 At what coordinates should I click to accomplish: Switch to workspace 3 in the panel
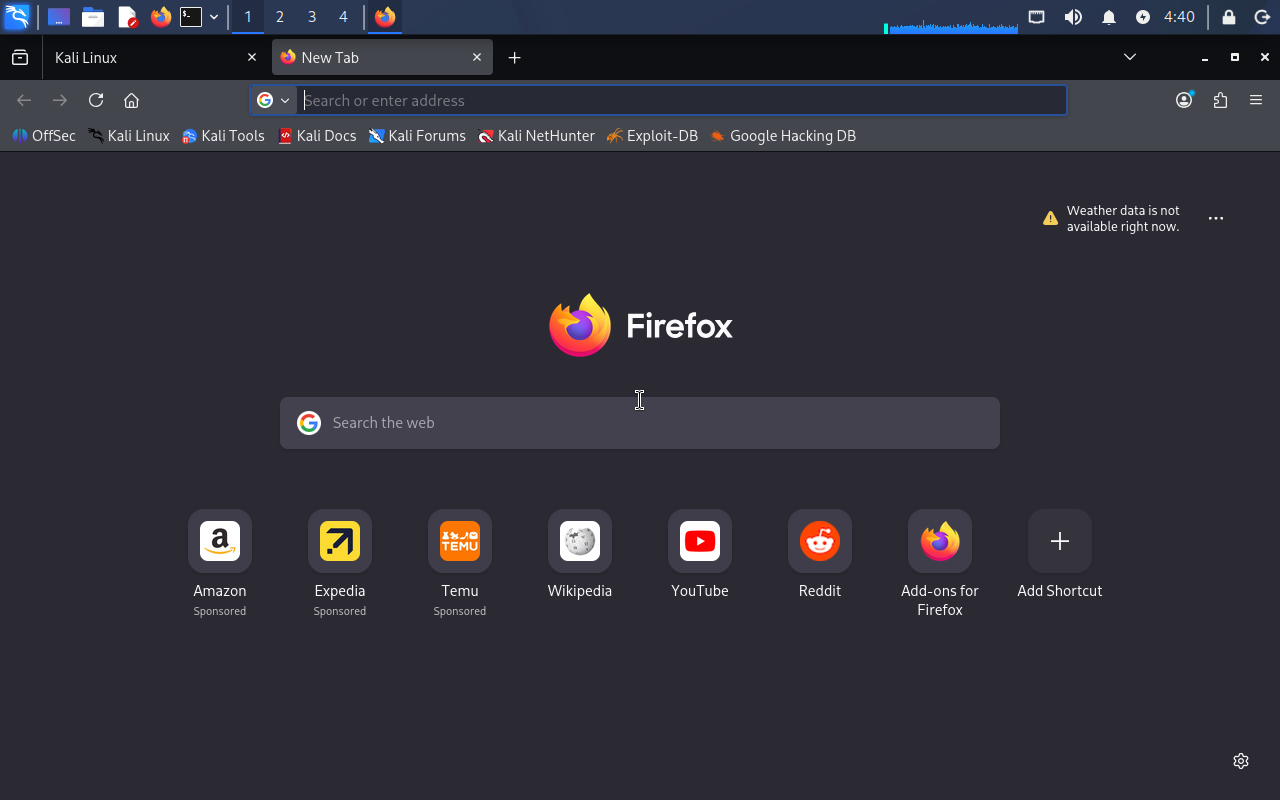312,17
